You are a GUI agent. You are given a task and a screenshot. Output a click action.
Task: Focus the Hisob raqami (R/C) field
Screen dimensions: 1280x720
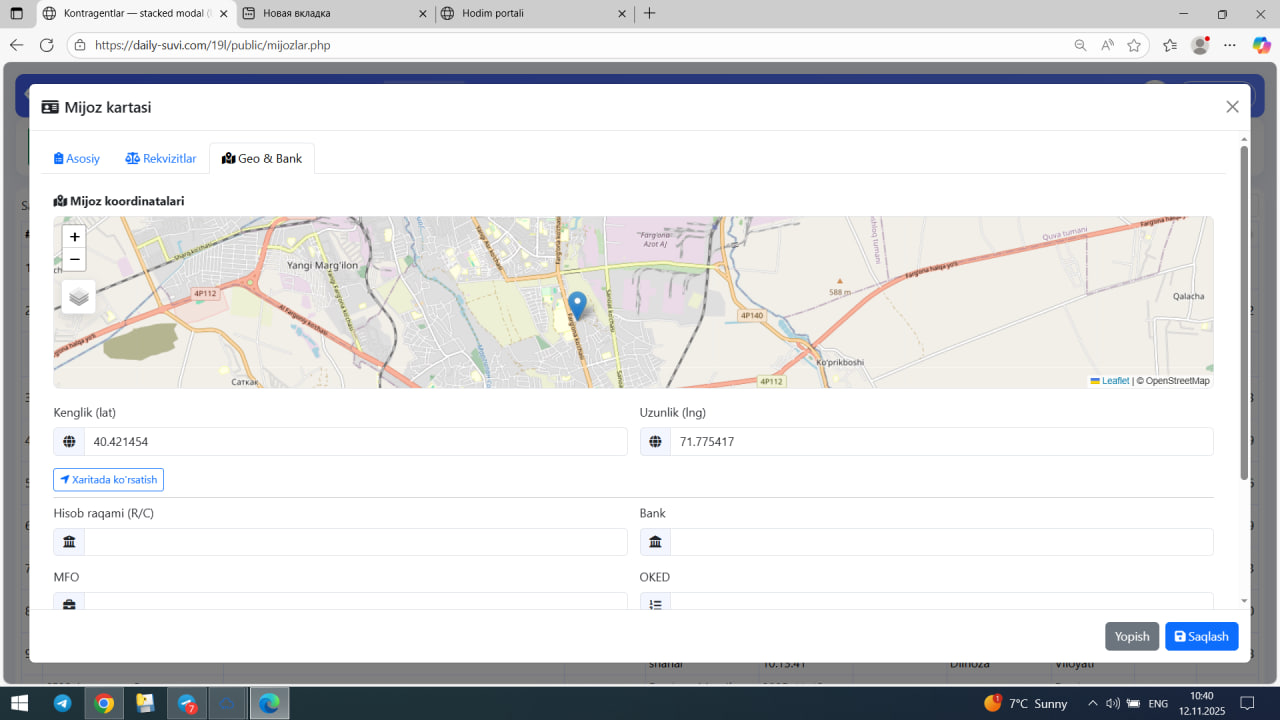tap(355, 542)
